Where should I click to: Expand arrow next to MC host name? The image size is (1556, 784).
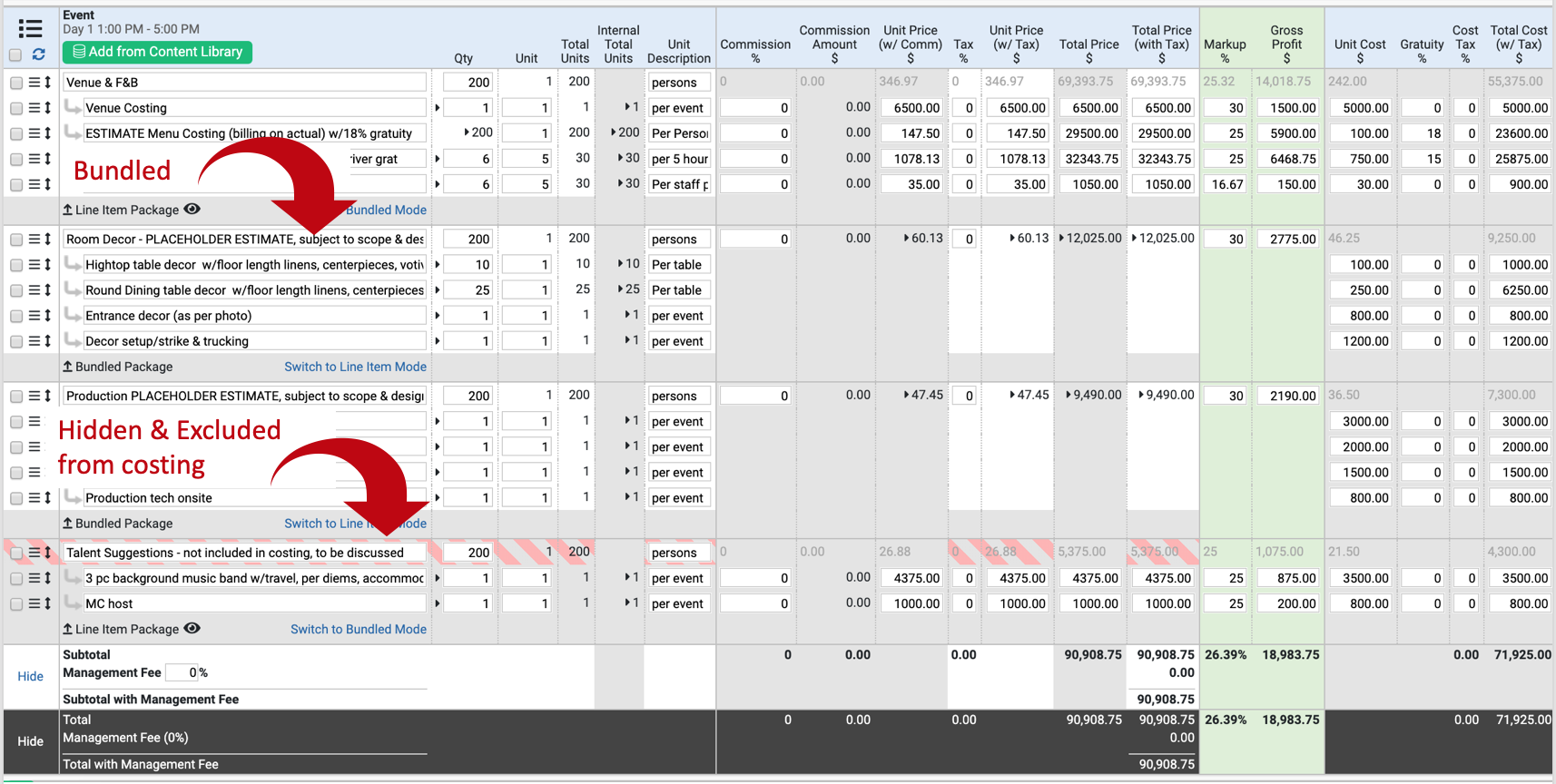click(x=437, y=603)
